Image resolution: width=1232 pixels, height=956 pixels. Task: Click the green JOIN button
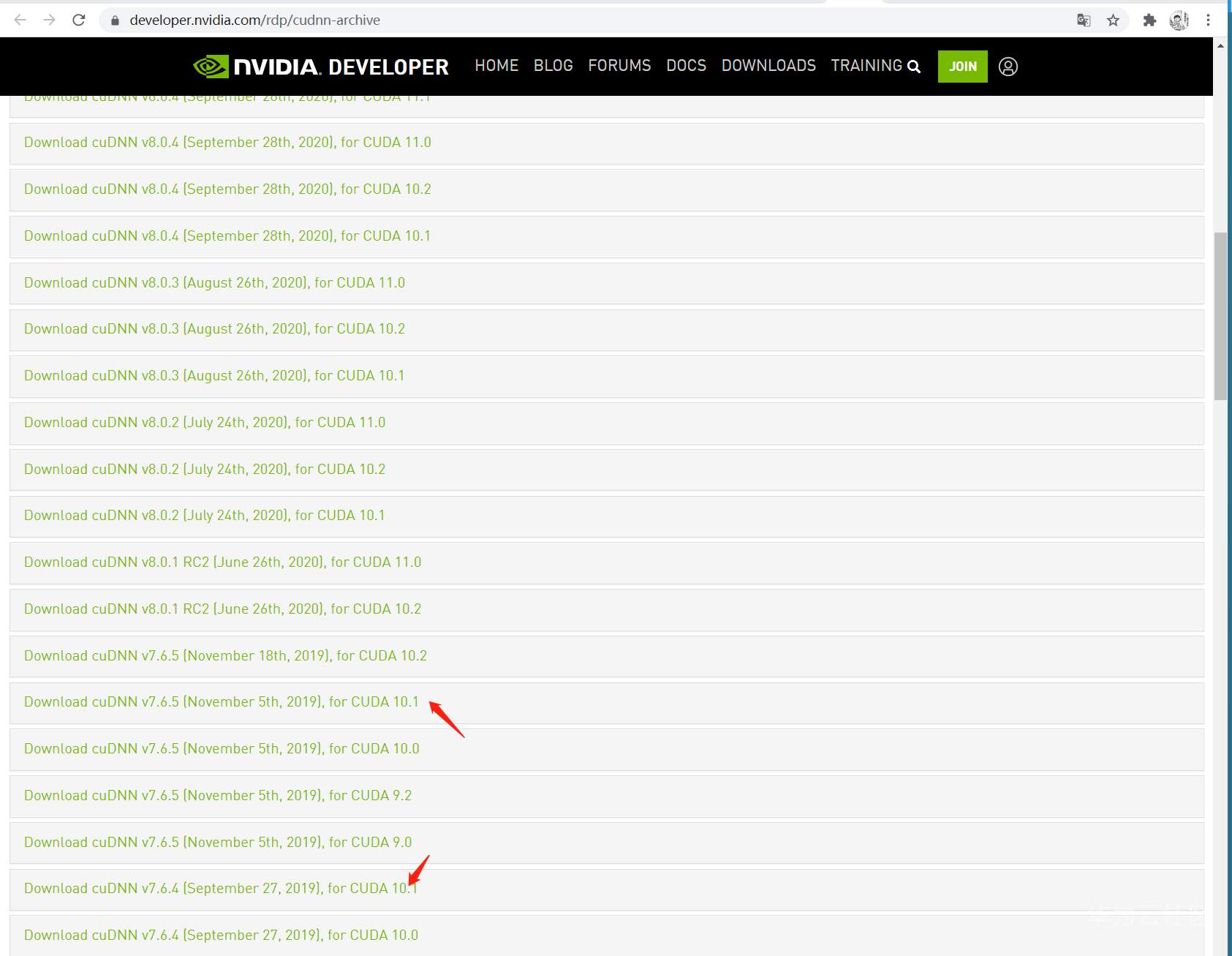pos(963,67)
